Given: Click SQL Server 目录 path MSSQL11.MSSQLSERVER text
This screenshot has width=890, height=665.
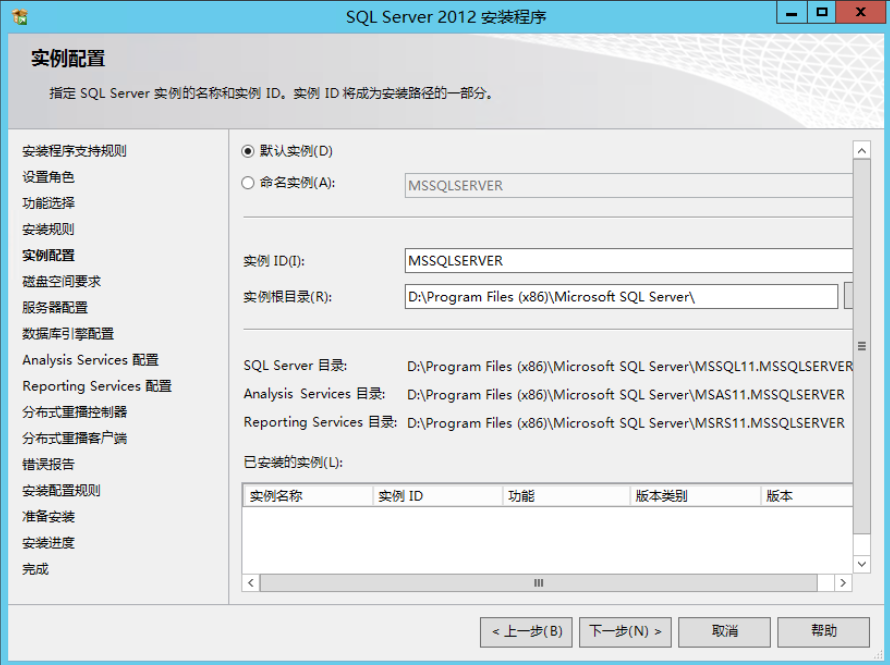Looking at the screenshot, I should click(x=630, y=367).
